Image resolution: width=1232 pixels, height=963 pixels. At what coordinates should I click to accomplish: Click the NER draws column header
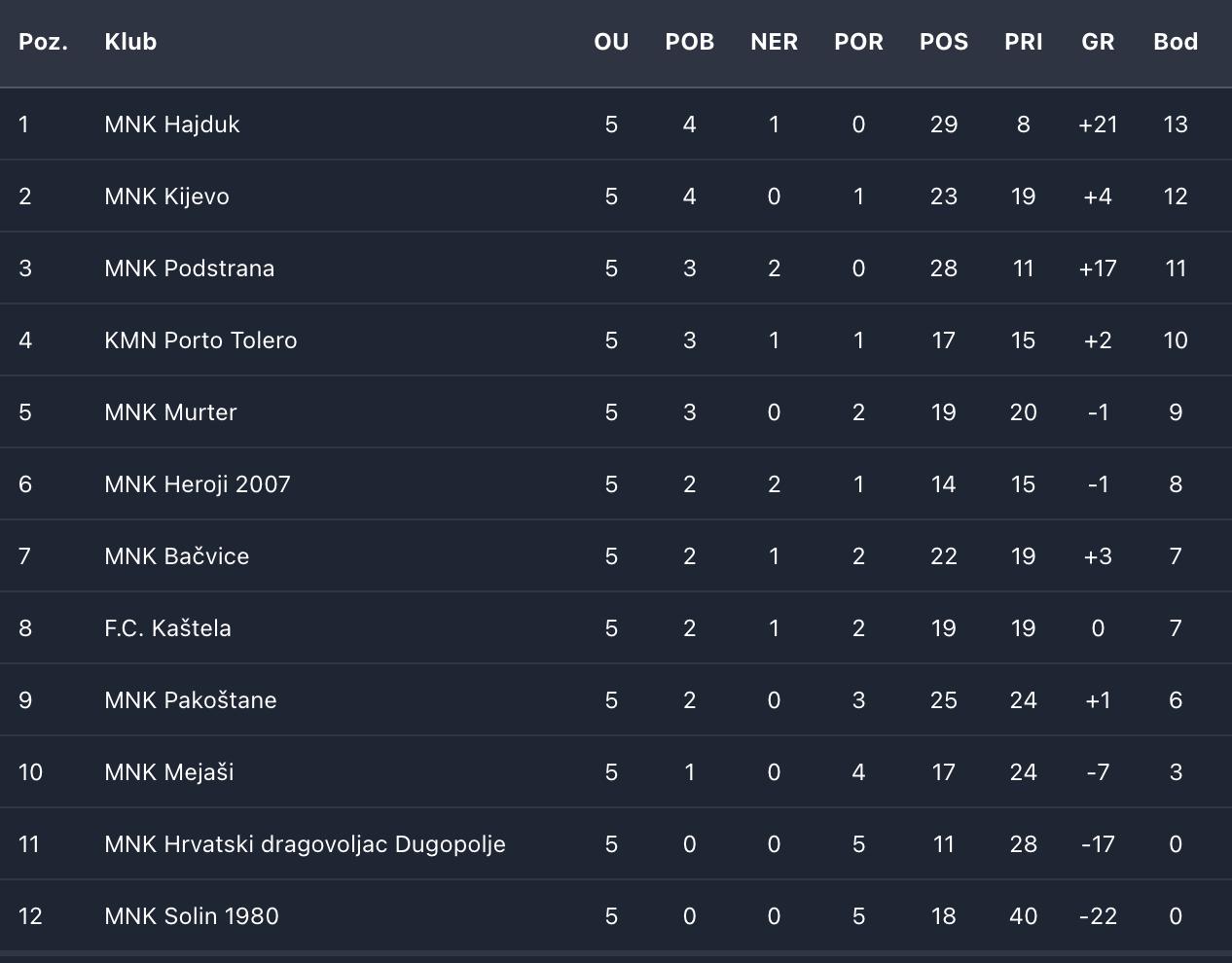point(774,42)
